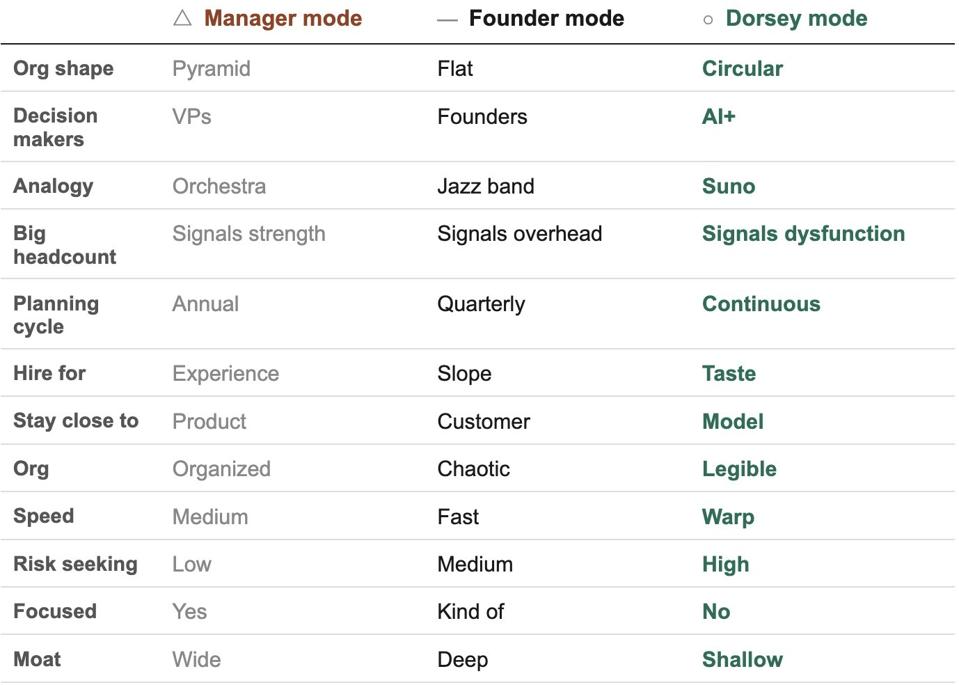
Task: Click Warp in the Speed row
Action: click(727, 517)
